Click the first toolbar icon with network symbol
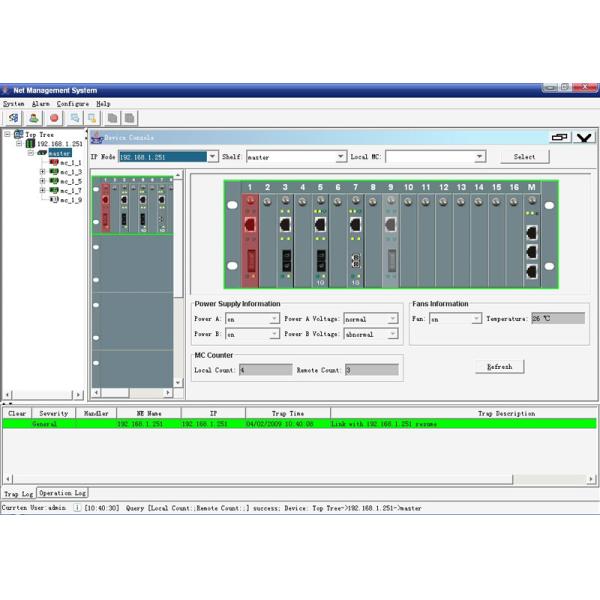 tap(13, 118)
